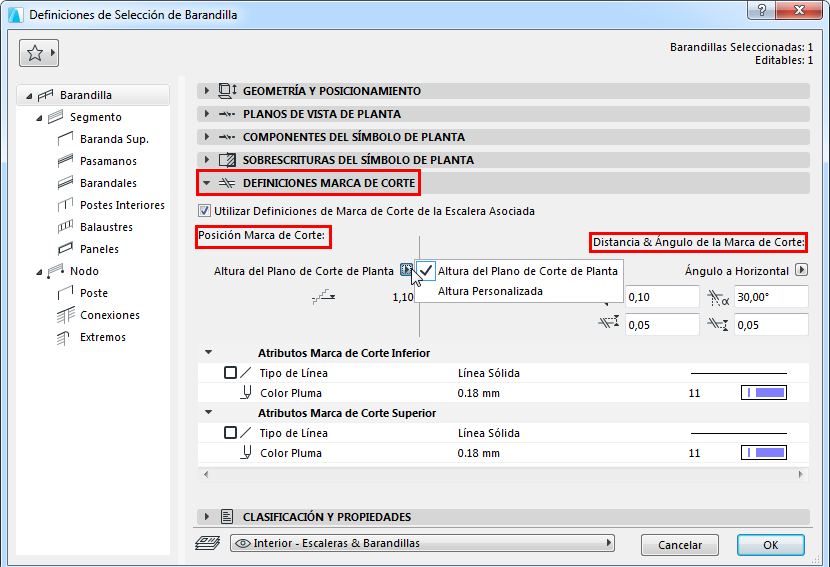The image size is (830, 567).
Task: Click the Extremos icon
Action: (x=64, y=337)
